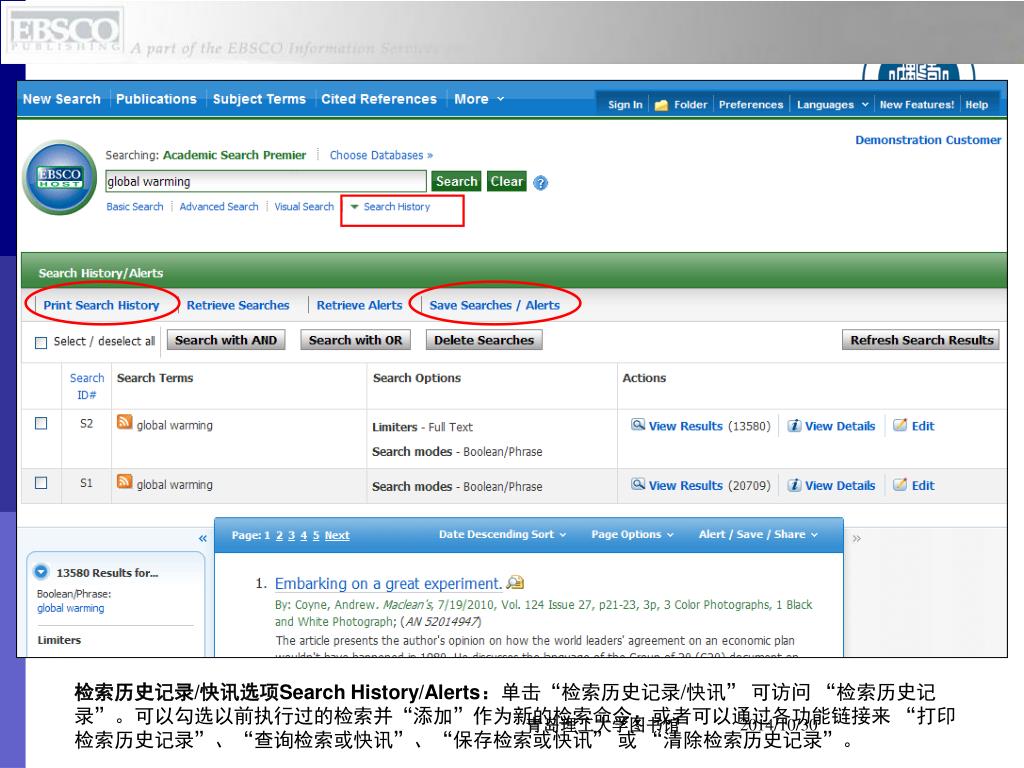This screenshot has width=1024, height=768.
Task: Go to results page 5
Action: (316, 536)
